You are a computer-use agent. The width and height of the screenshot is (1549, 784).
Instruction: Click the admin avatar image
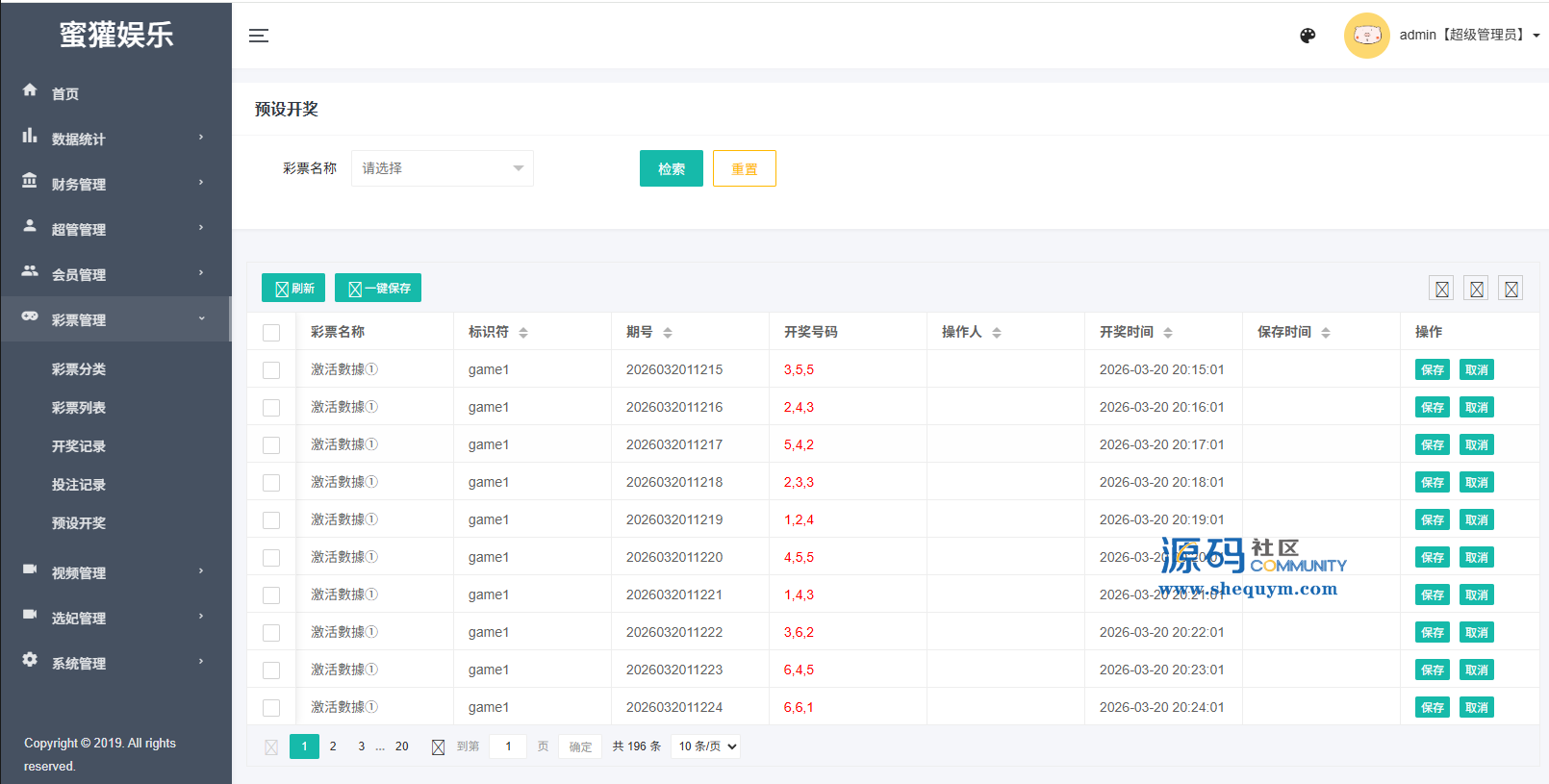[x=1366, y=36]
